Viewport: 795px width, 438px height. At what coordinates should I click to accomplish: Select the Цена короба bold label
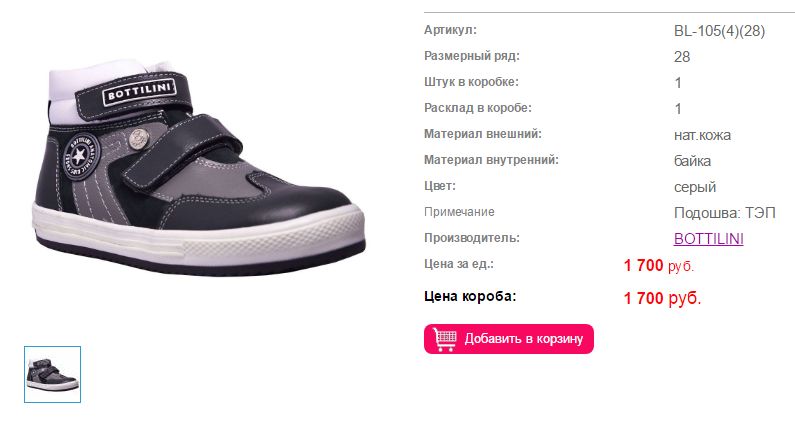(x=469, y=296)
